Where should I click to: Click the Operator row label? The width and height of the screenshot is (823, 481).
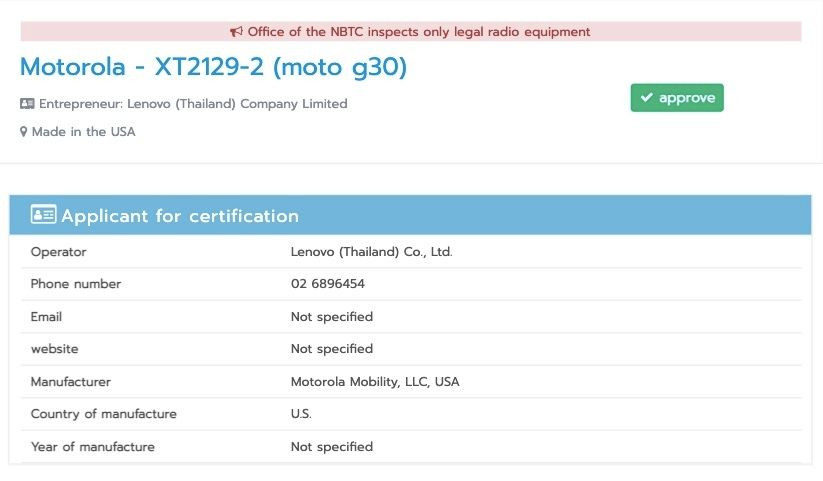coord(59,252)
